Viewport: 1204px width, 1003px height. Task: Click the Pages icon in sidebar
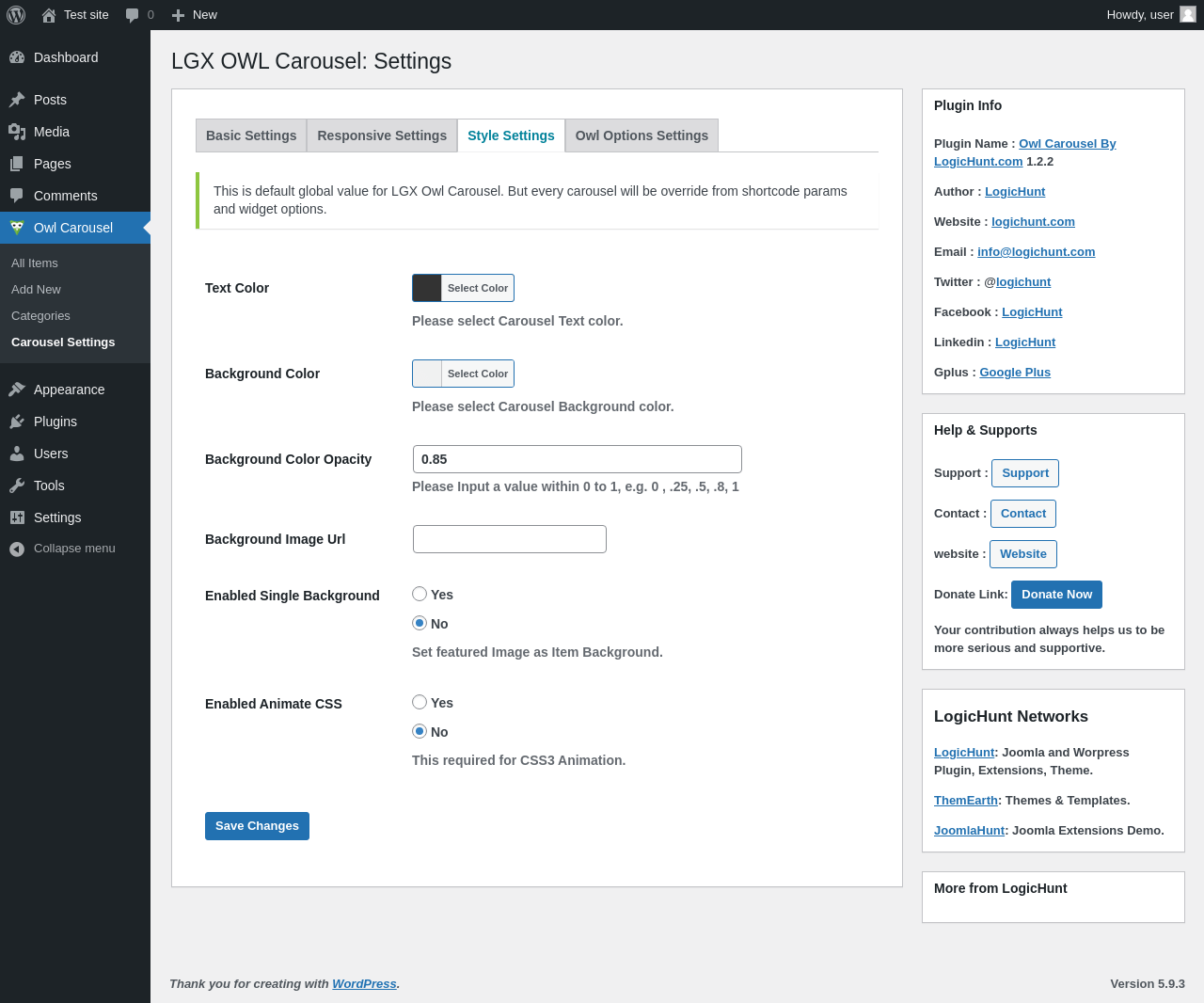click(x=17, y=164)
